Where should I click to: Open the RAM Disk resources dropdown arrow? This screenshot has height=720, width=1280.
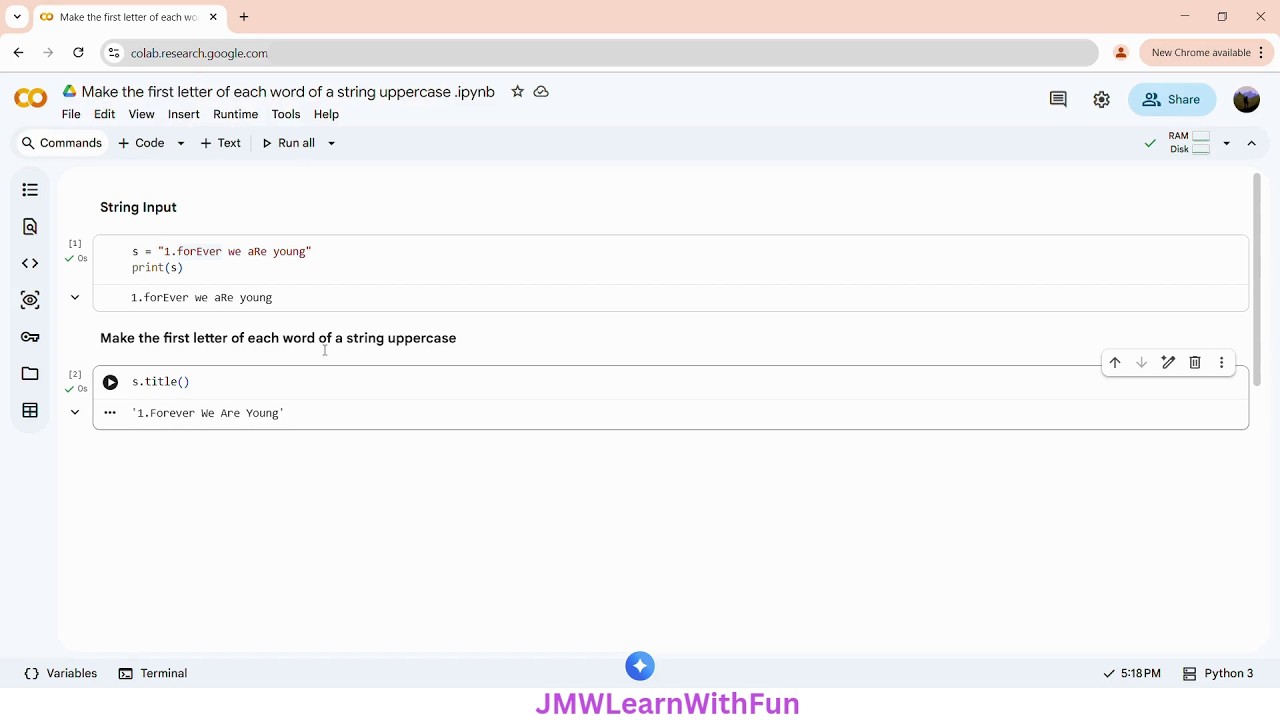(x=1227, y=143)
